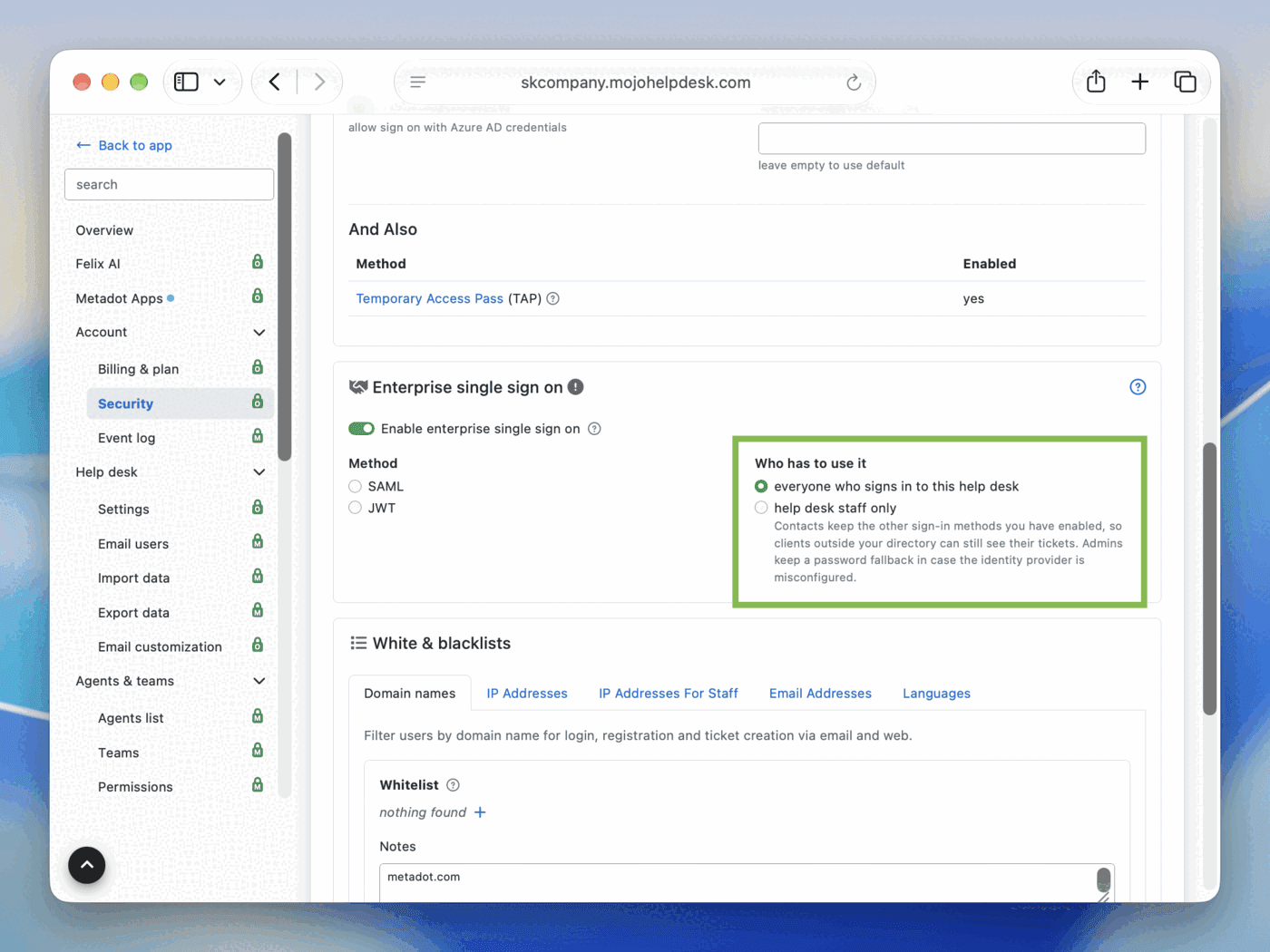Choose the help desk staff only option
The width and height of the screenshot is (1270, 952).
click(x=761, y=508)
